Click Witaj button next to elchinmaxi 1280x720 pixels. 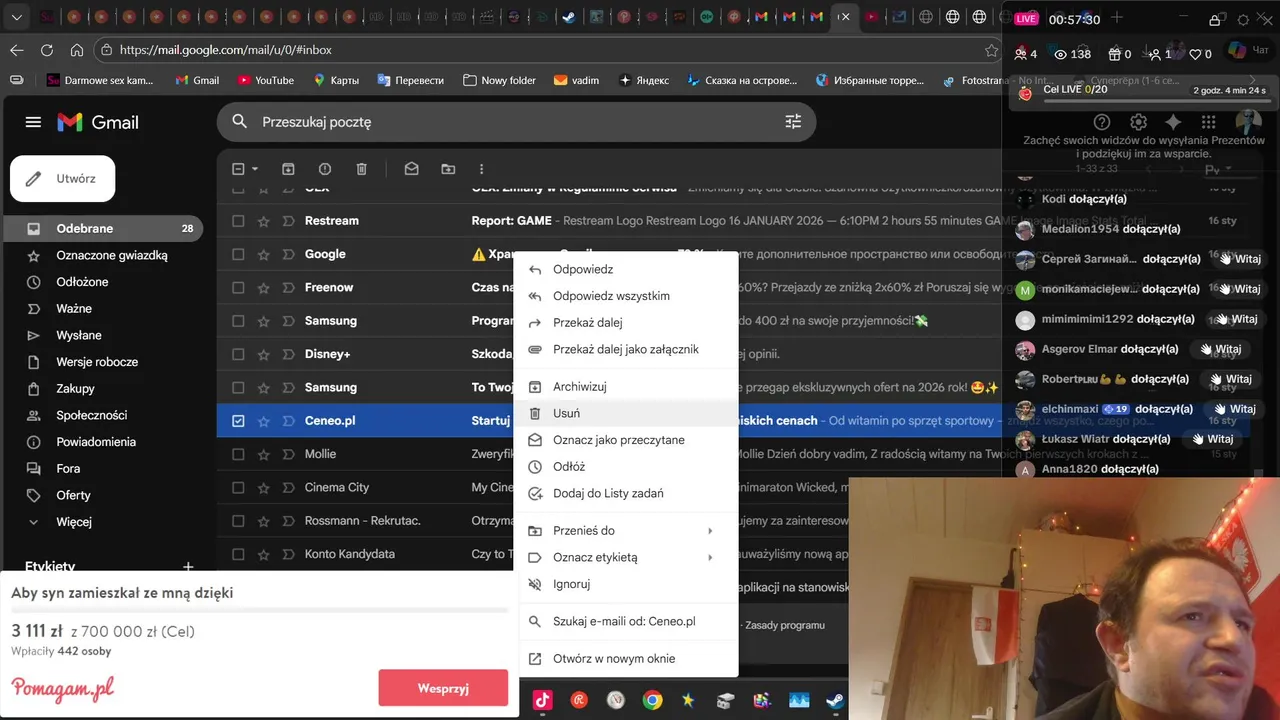[x=1236, y=409]
